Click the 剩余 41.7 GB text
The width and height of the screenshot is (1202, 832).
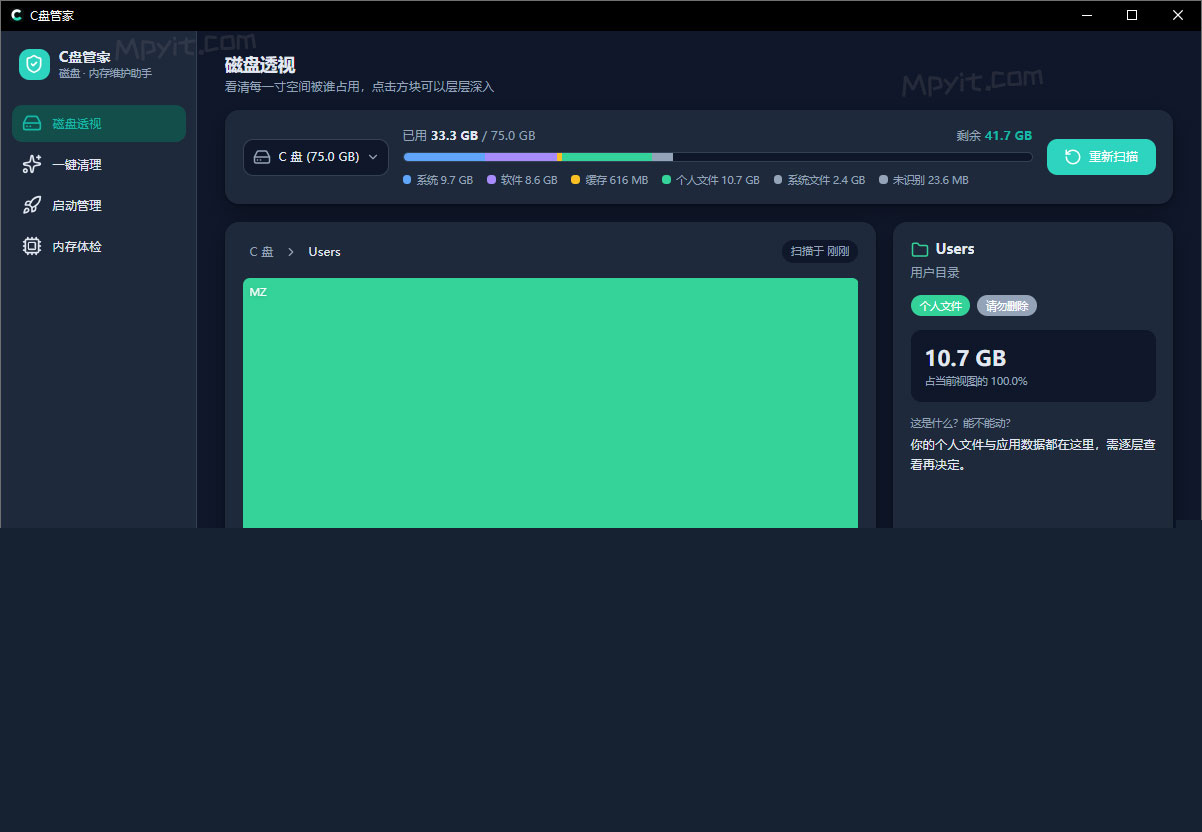(x=994, y=136)
